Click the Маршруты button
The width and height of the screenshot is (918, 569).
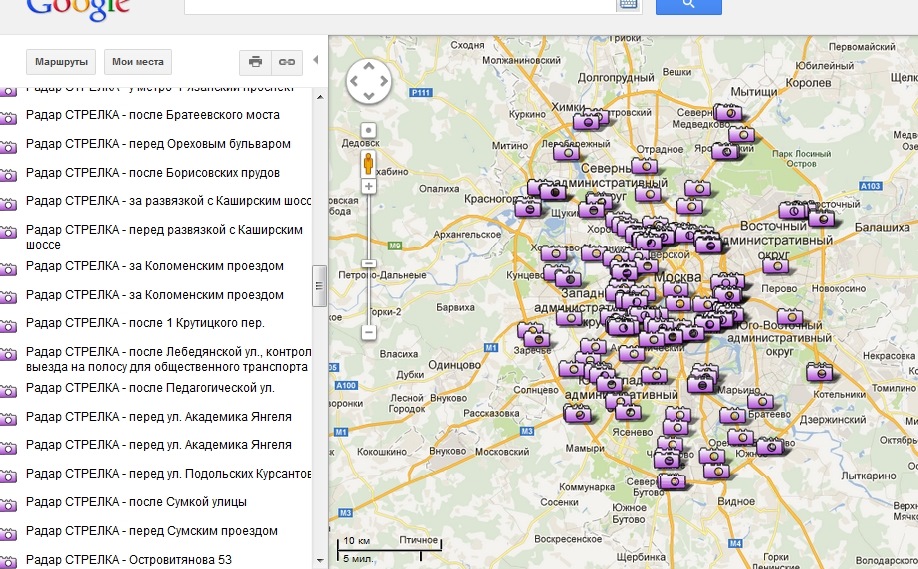(x=61, y=62)
